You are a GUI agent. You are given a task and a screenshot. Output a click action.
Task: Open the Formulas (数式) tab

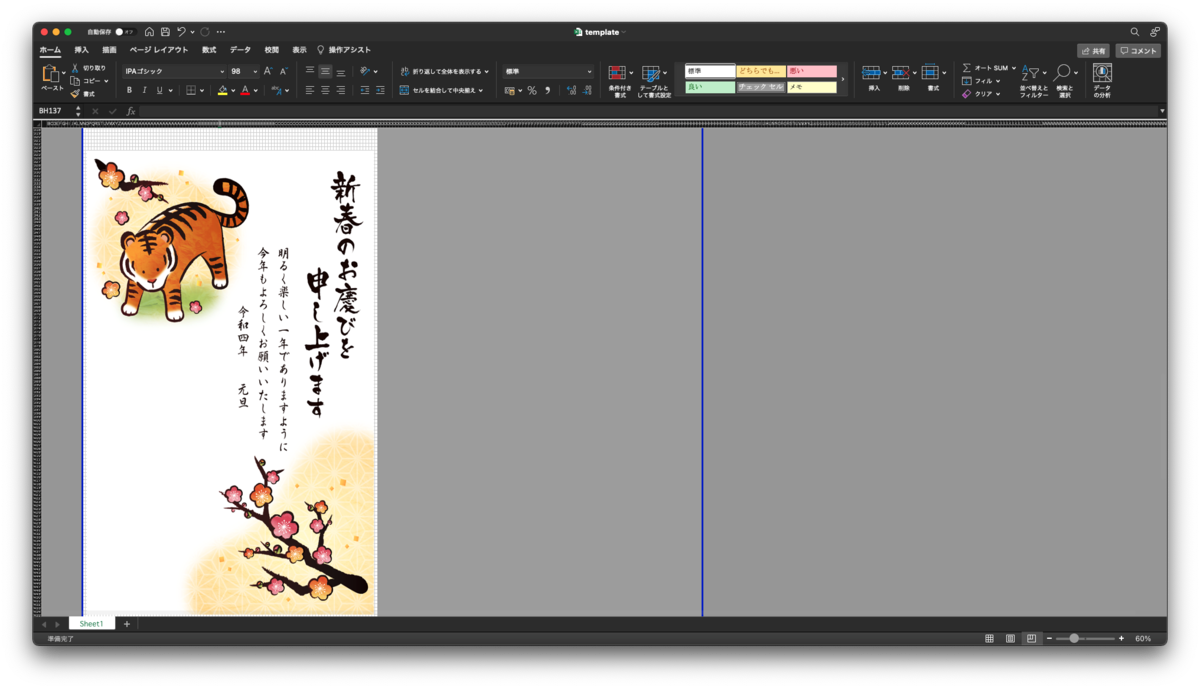(209, 50)
